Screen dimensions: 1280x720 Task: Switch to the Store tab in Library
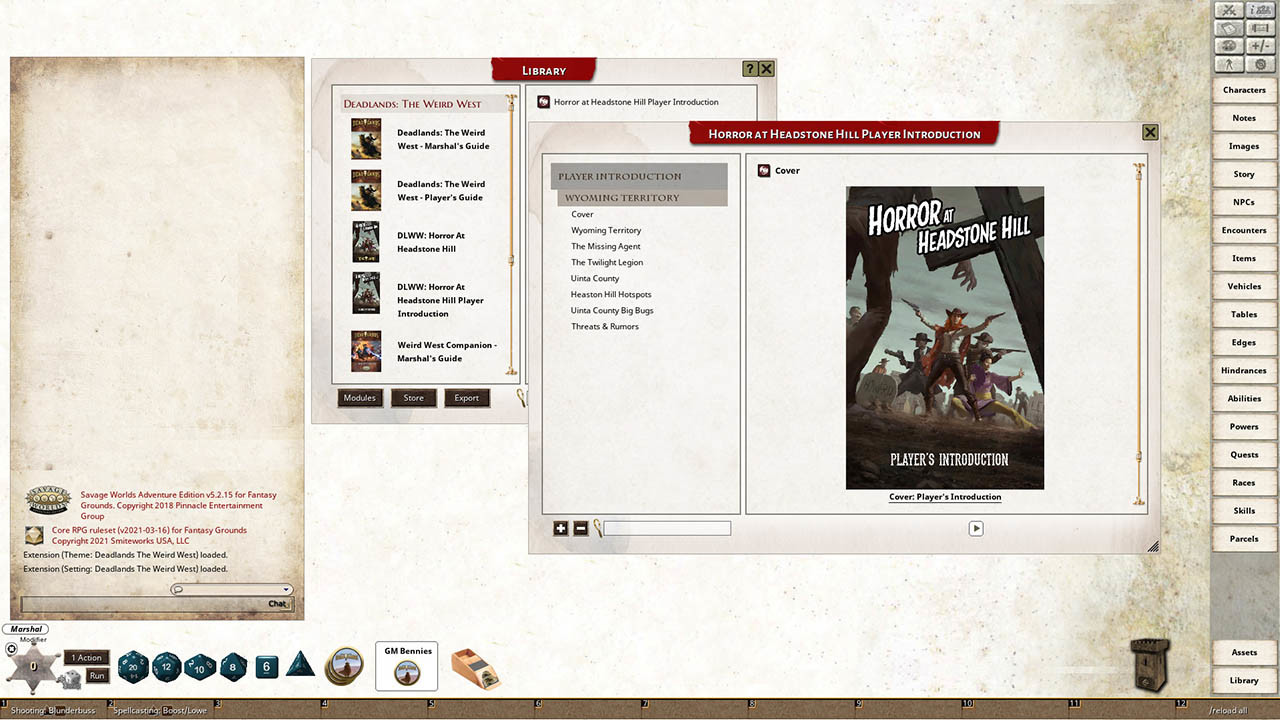point(413,397)
